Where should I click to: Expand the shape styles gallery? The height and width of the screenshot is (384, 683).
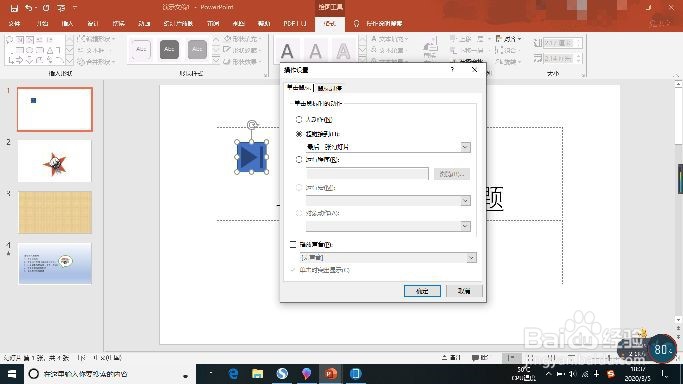[x=216, y=61]
